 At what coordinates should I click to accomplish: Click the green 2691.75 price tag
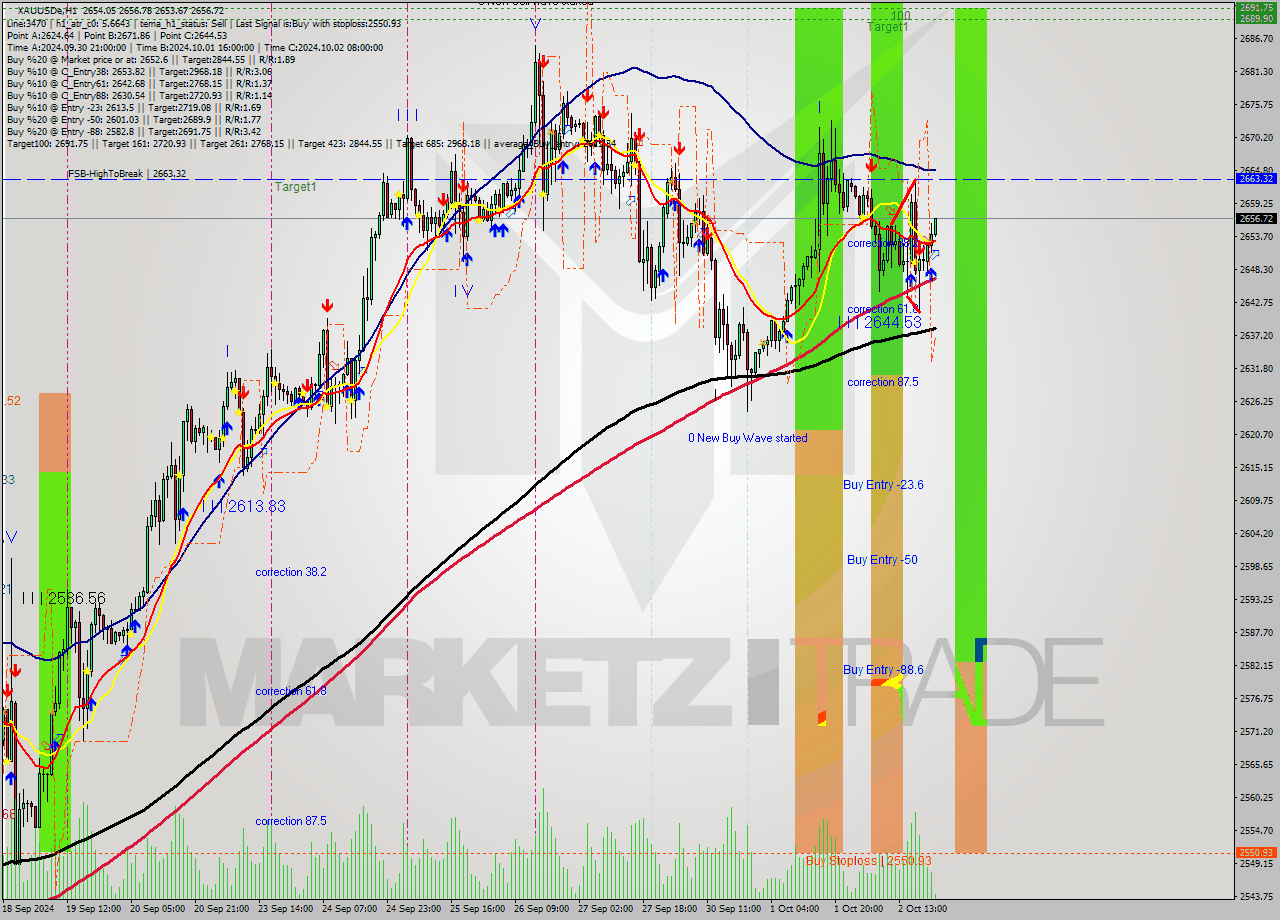[1256, 7]
